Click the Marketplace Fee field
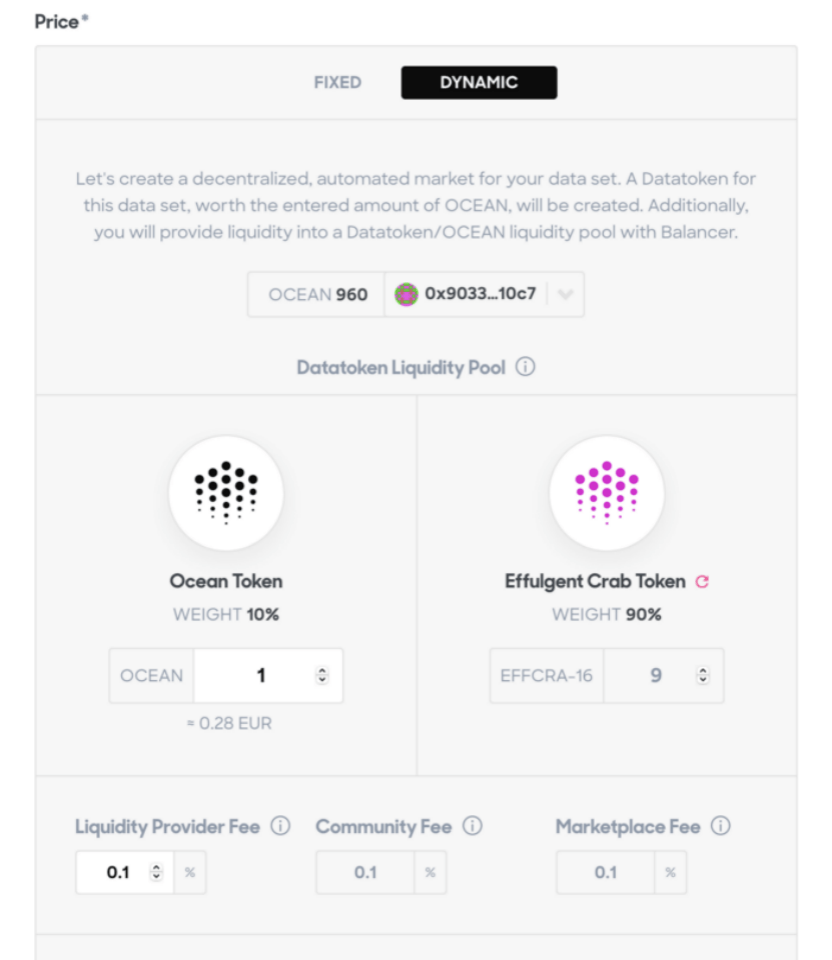The width and height of the screenshot is (832, 960). [605, 873]
